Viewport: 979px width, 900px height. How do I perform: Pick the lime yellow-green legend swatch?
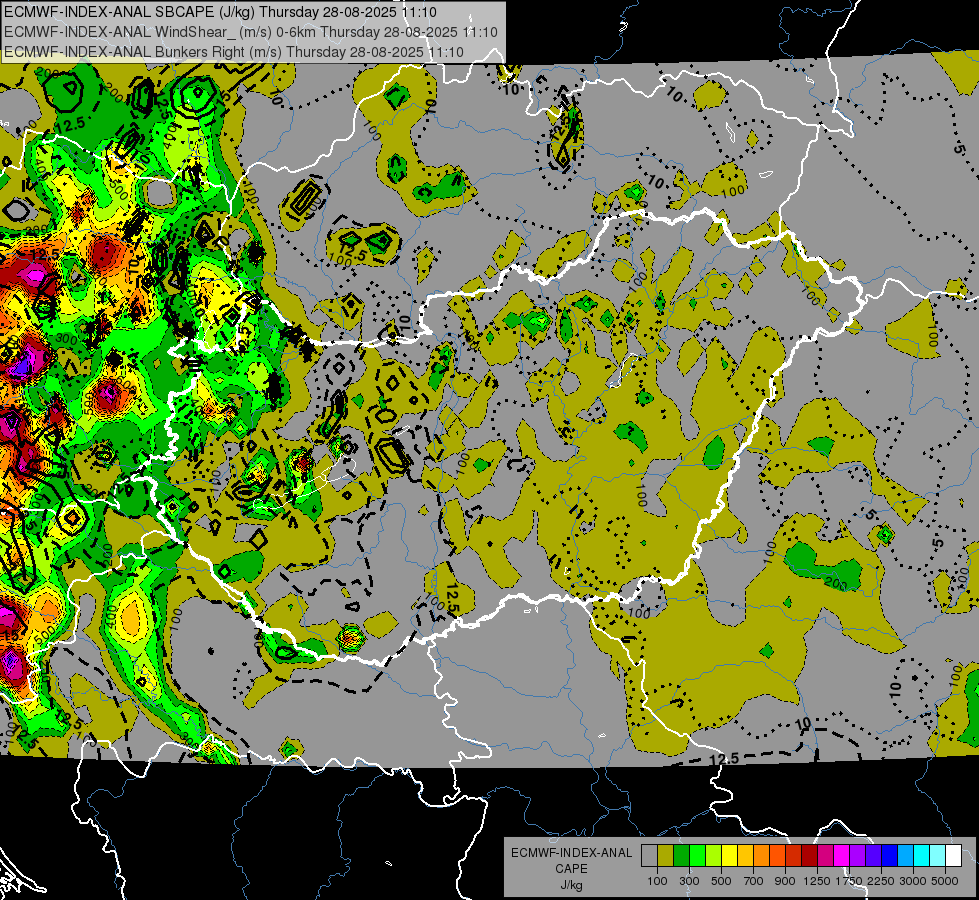click(713, 855)
